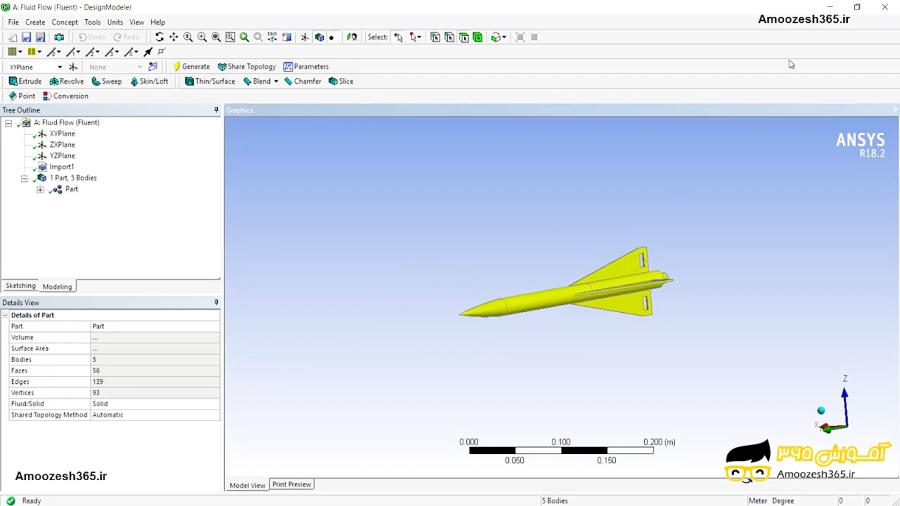Select the Chamfer tool
900x506 pixels.
[x=302, y=81]
